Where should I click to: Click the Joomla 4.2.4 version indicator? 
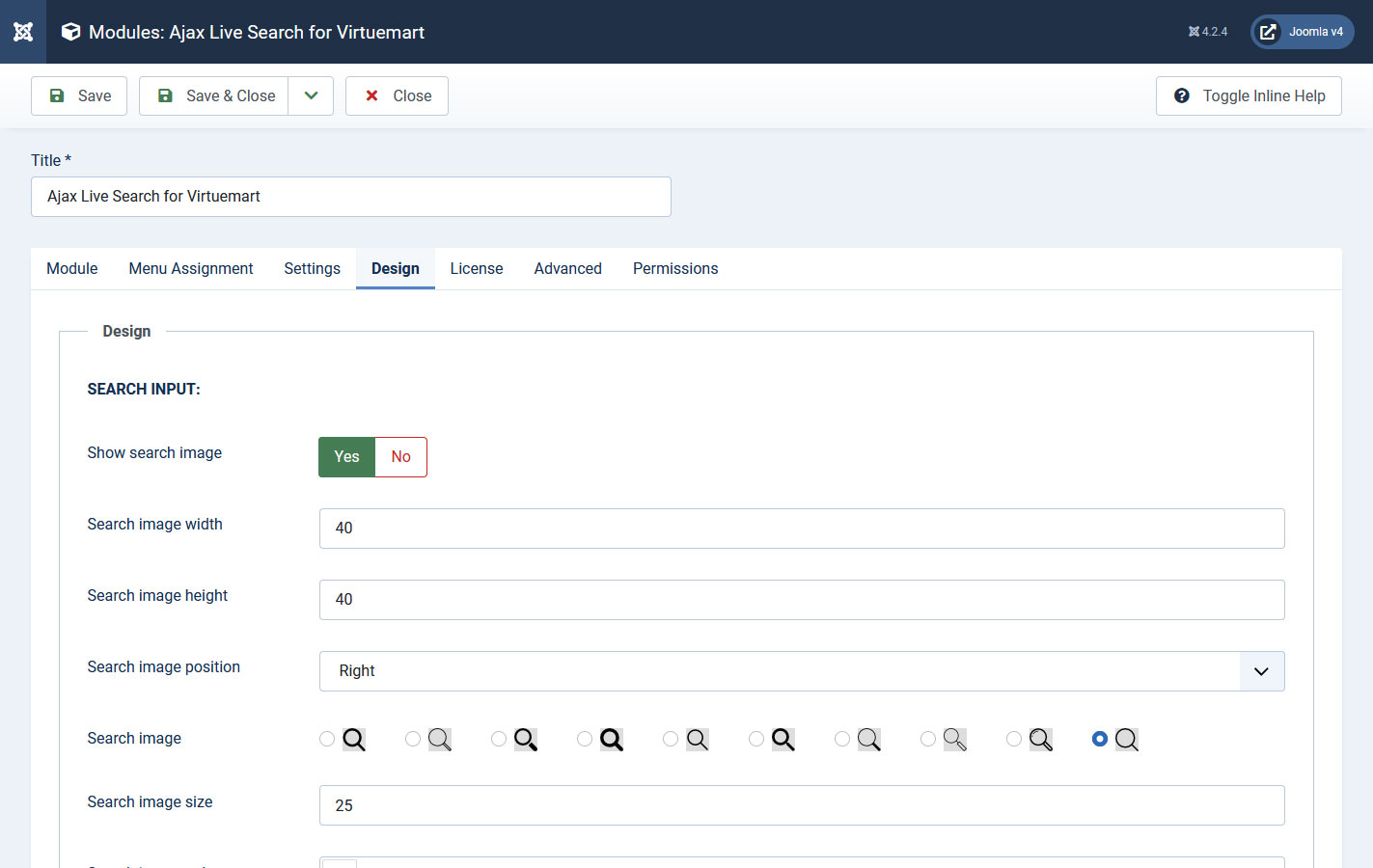[1208, 32]
